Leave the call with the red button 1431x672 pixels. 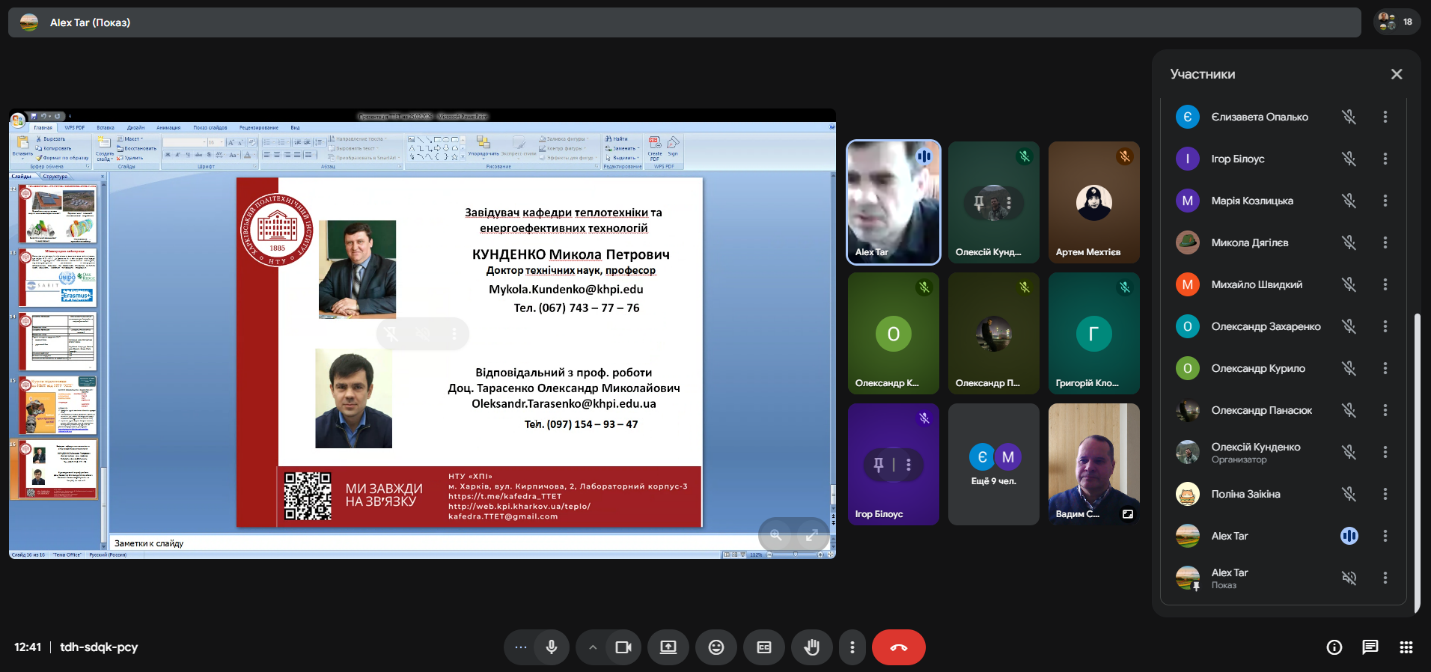pyautogui.click(x=898, y=647)
